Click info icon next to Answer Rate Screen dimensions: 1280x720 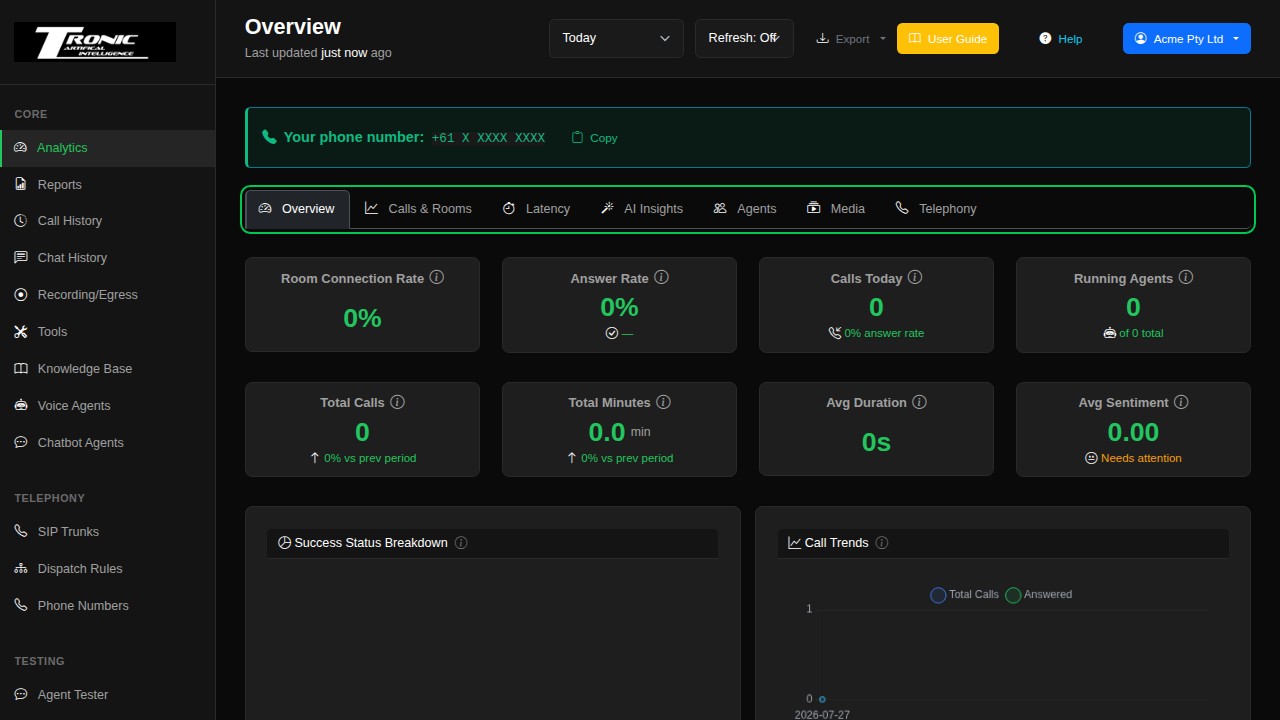pos(661,278)
